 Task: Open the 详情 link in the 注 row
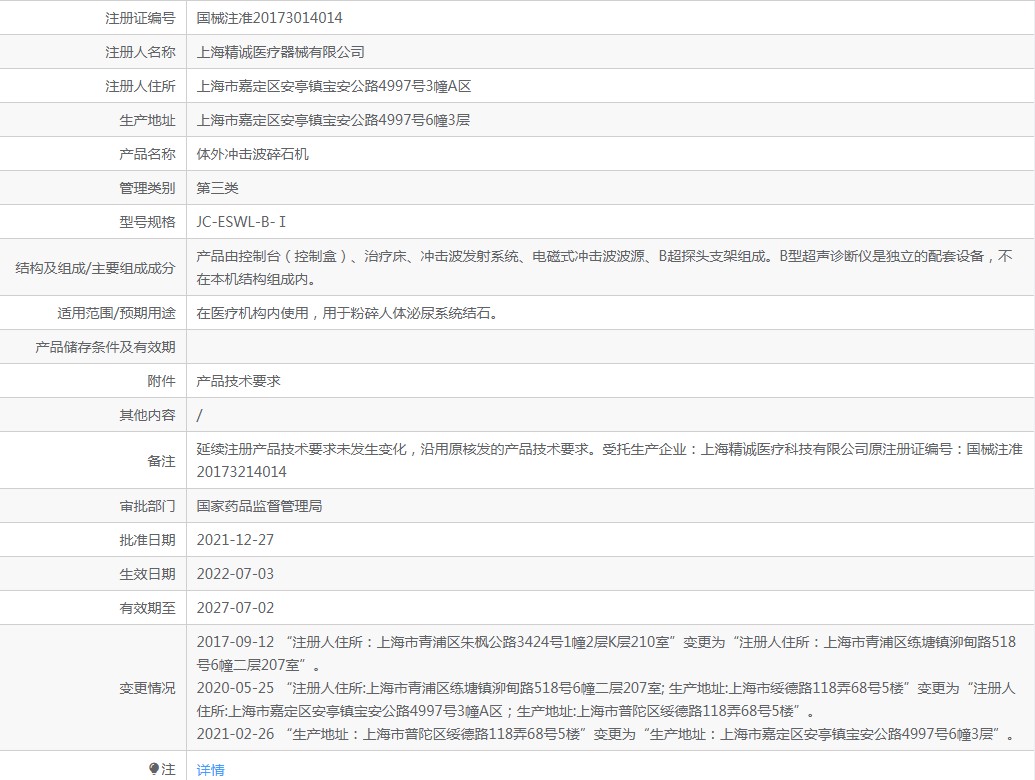click(x=210, y=769)
